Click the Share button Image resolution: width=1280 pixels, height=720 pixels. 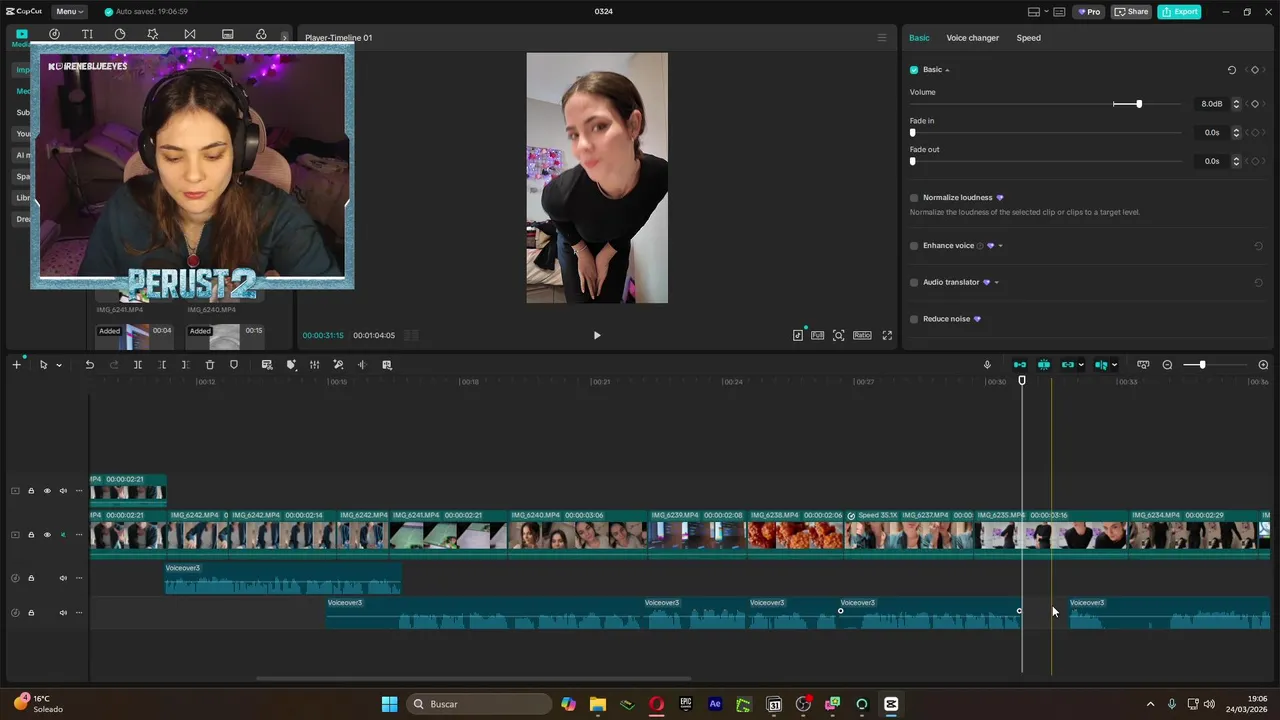click(x=1132, y=12)
